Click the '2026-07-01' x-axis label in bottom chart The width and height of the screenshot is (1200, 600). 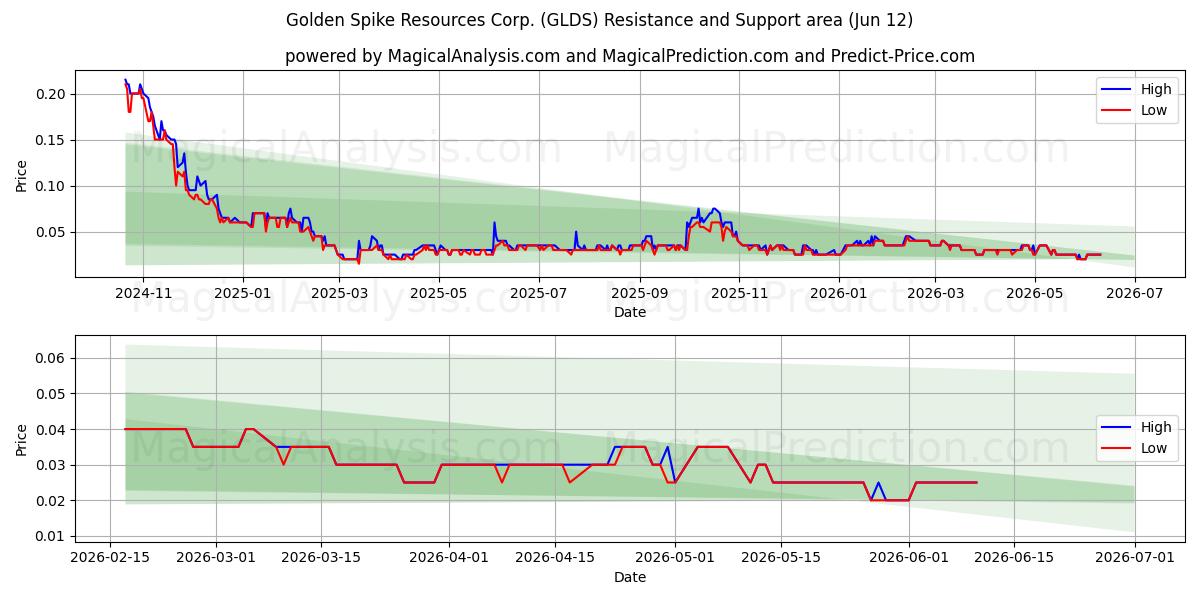point(1135,558)
